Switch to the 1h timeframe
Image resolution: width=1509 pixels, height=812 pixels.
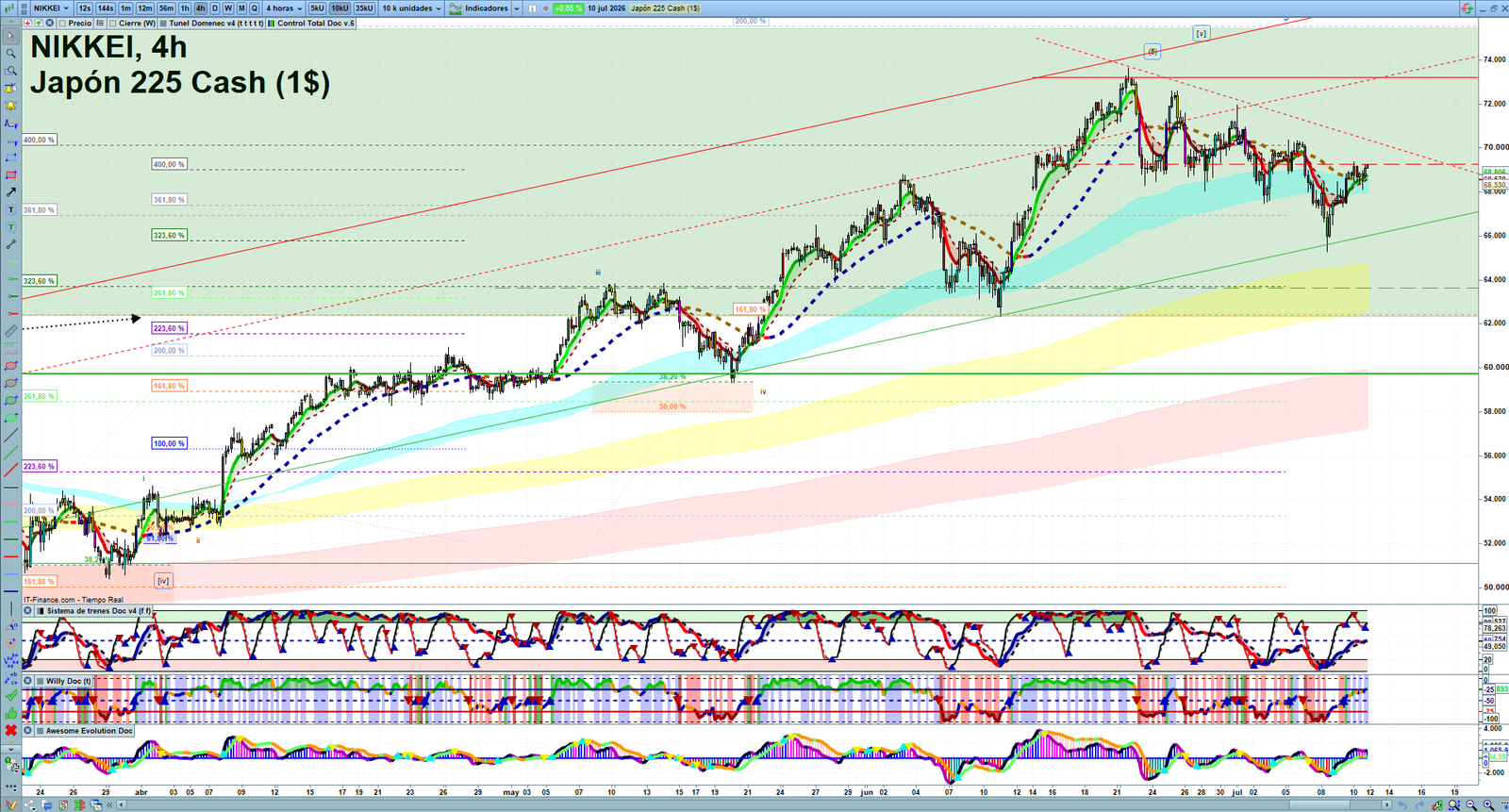pyautogui.click(x=185, y=8)
